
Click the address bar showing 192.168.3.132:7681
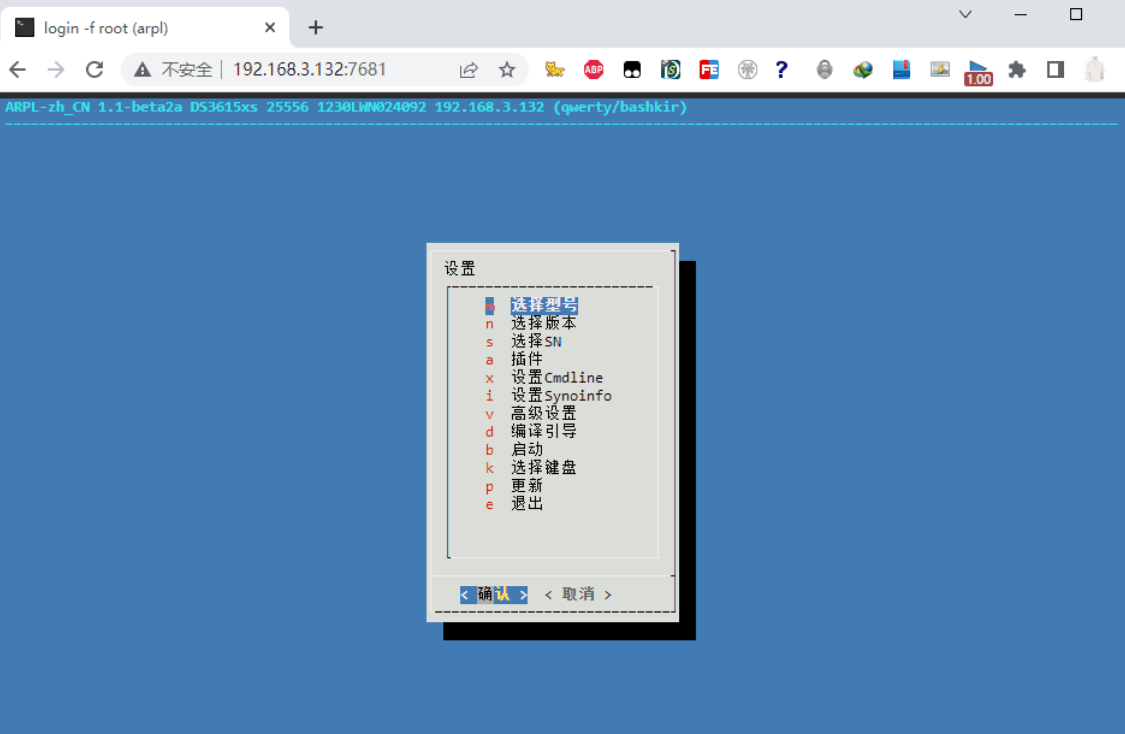[310, 69]
